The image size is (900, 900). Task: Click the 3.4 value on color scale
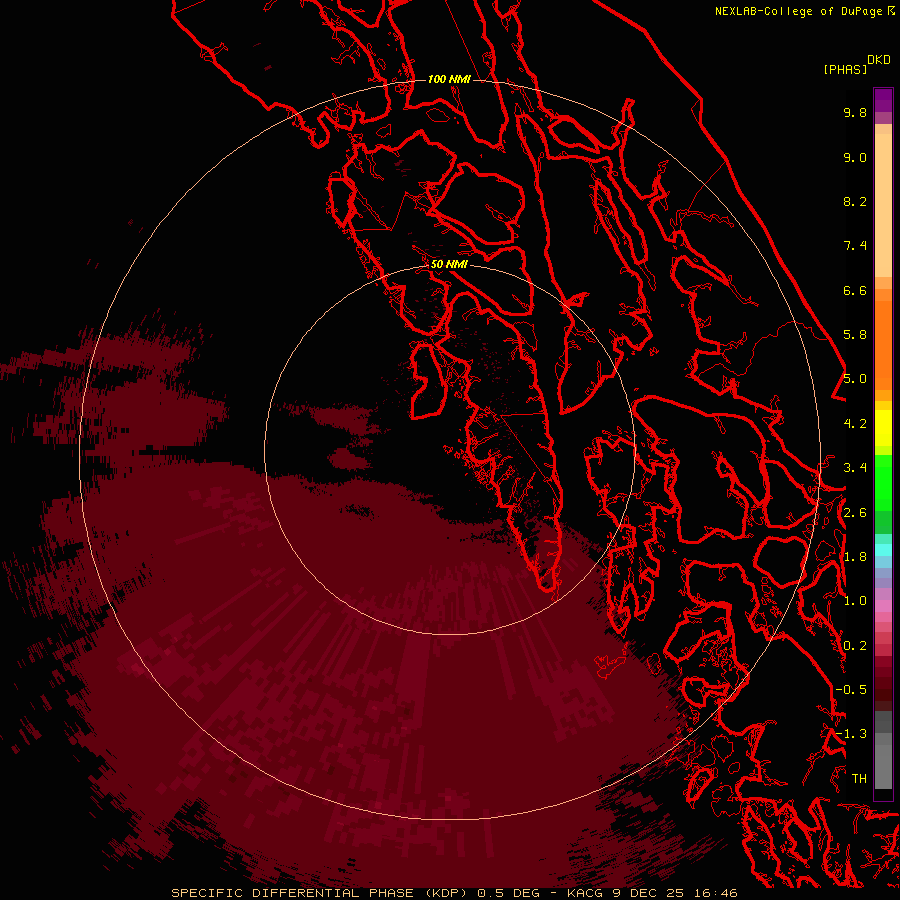(855, 468)
